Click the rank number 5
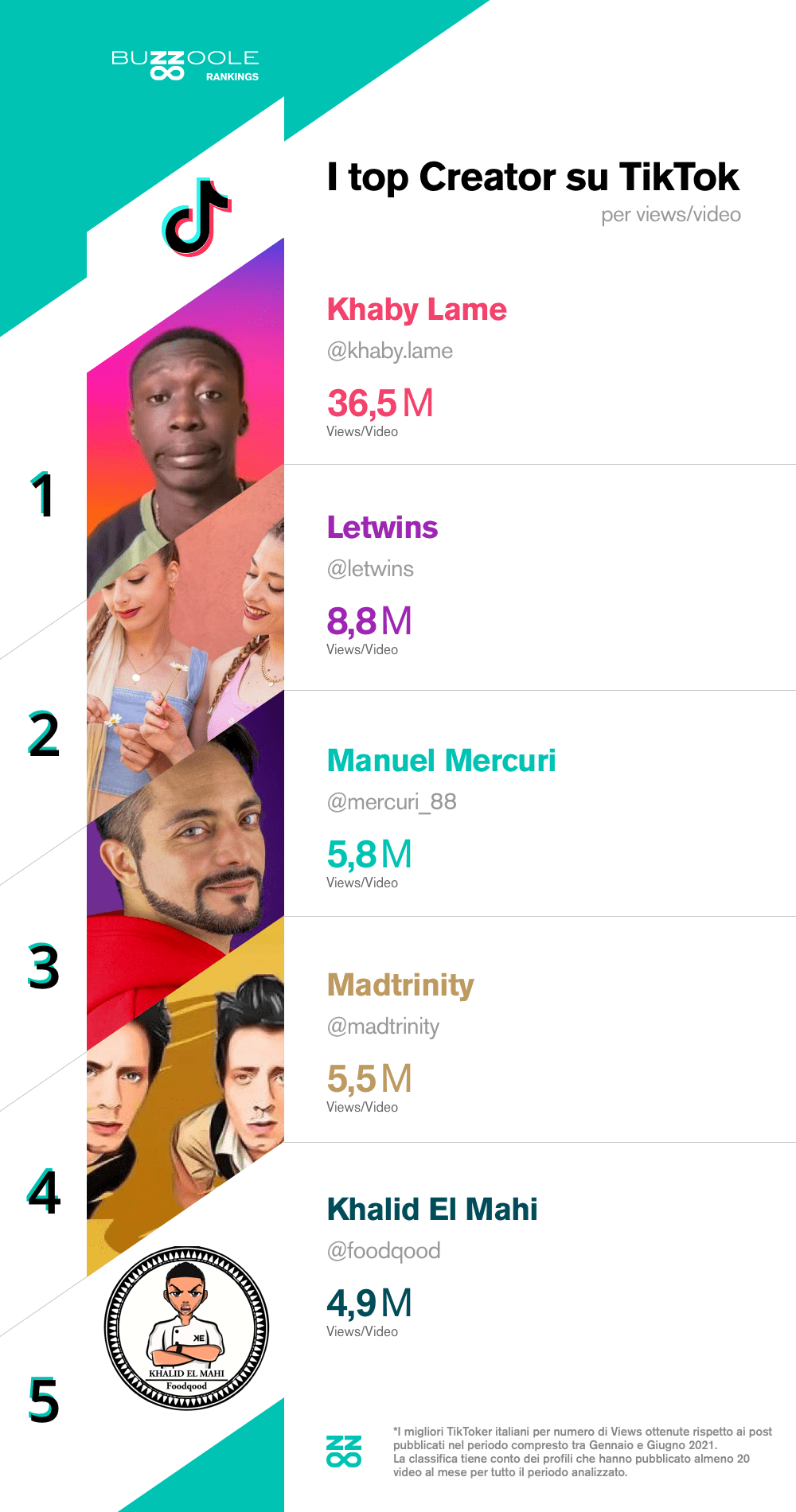 pyautogui.click(x=44, y=1401)
